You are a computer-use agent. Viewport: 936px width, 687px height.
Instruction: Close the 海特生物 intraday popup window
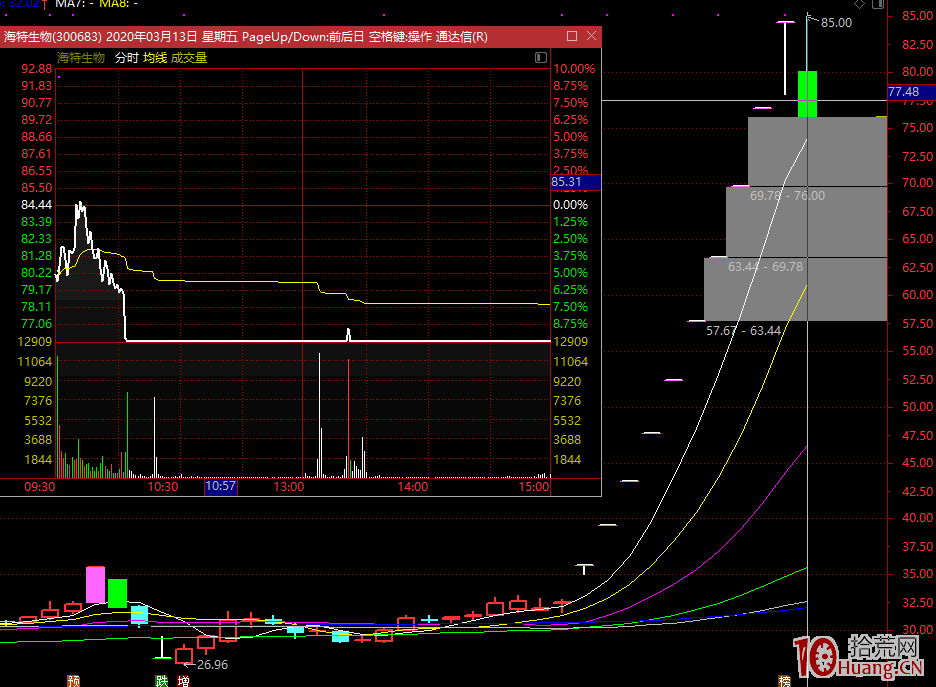[x=591, y=36]
